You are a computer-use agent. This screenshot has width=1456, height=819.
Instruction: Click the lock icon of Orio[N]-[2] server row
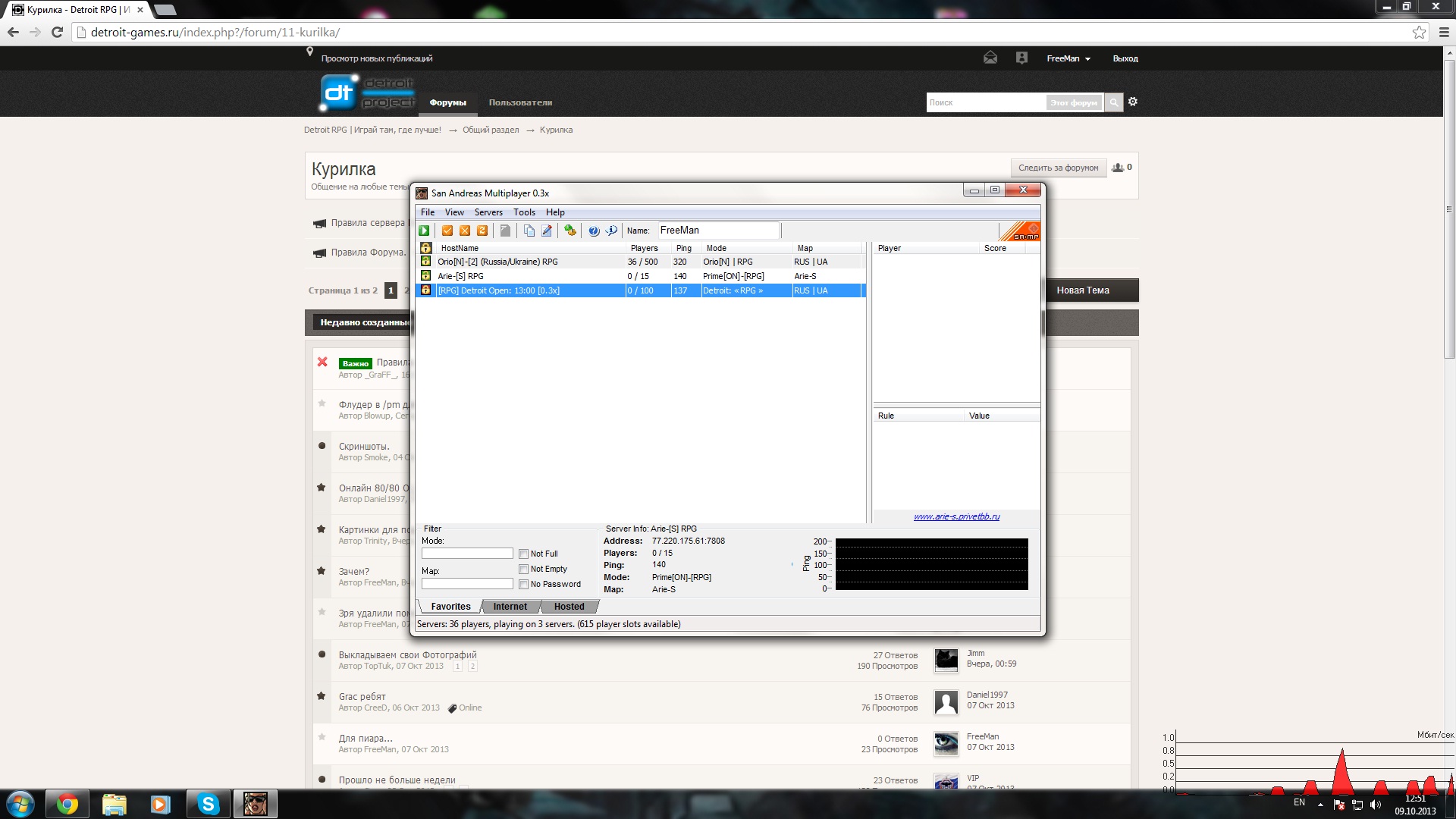tap(426, 262)
